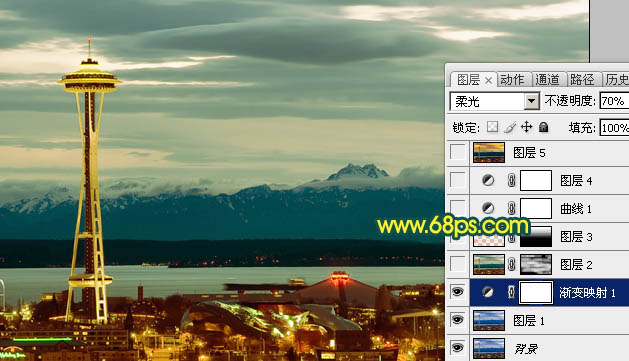The width and height of the screenshot is (629, 361).
Task: Select the layer named 图层 4
Action: coord(576,180)
